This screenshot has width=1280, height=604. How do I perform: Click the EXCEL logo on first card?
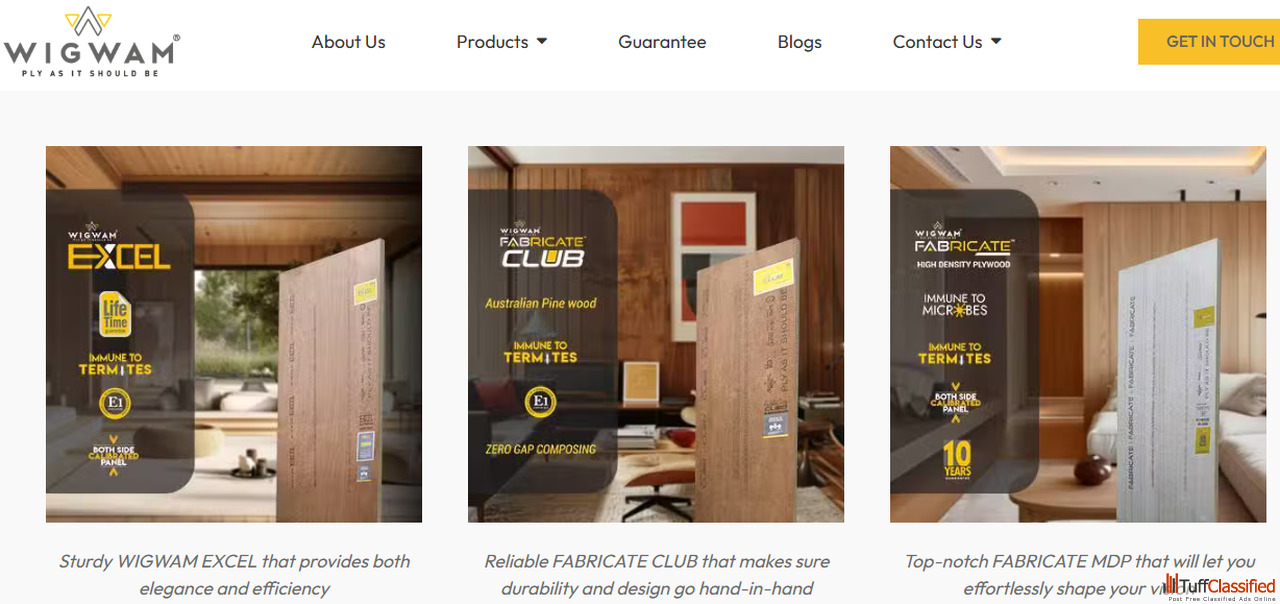pyautogui.click(x=119, y=257)
